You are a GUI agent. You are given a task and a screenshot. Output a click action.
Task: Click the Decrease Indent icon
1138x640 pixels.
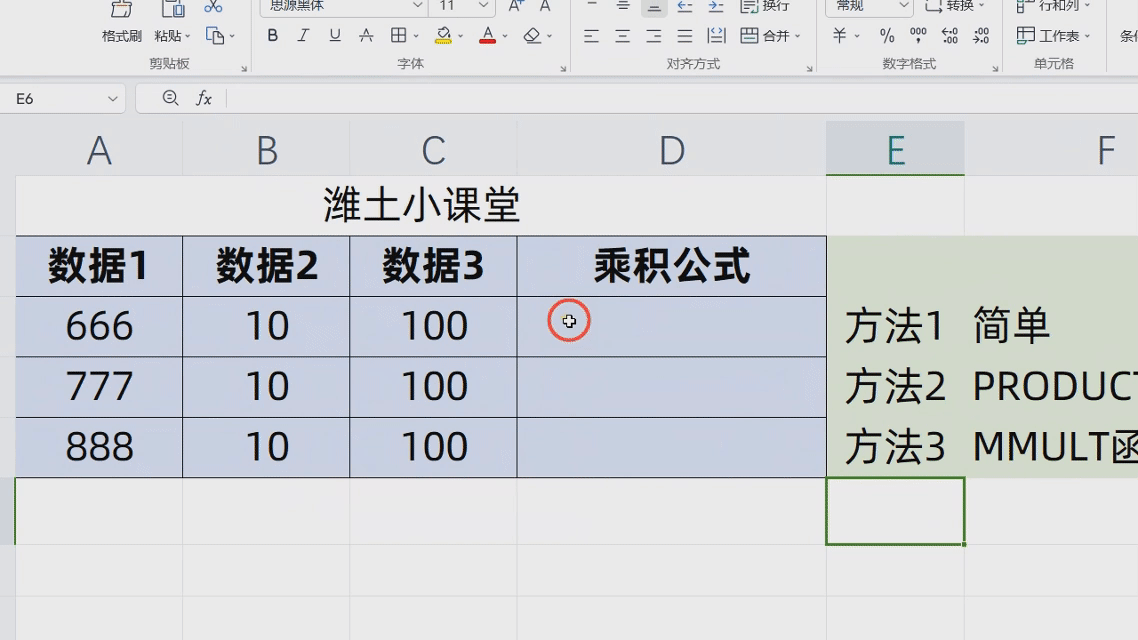(x=684, y=7)
